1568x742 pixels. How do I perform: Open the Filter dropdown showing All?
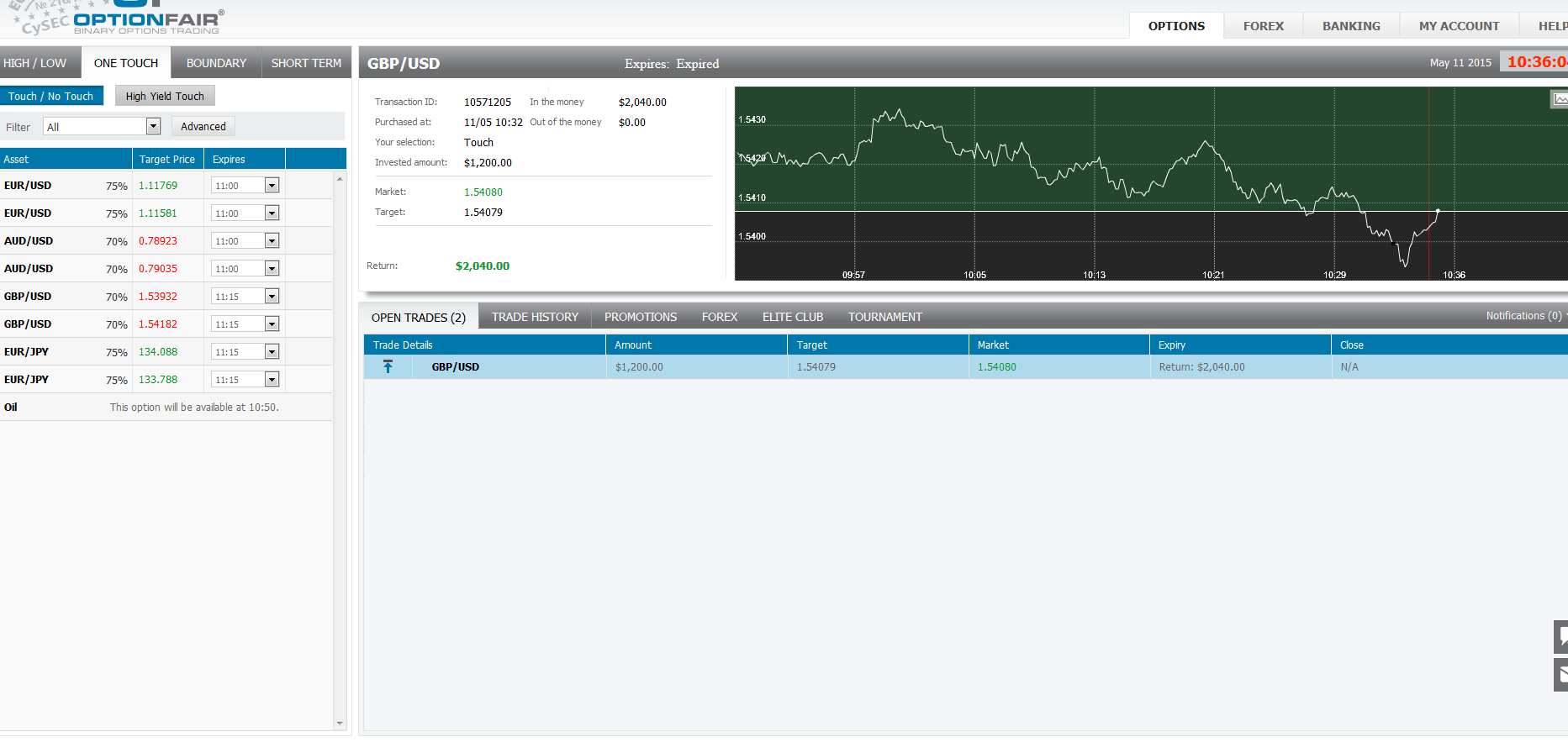pos(102,127)
